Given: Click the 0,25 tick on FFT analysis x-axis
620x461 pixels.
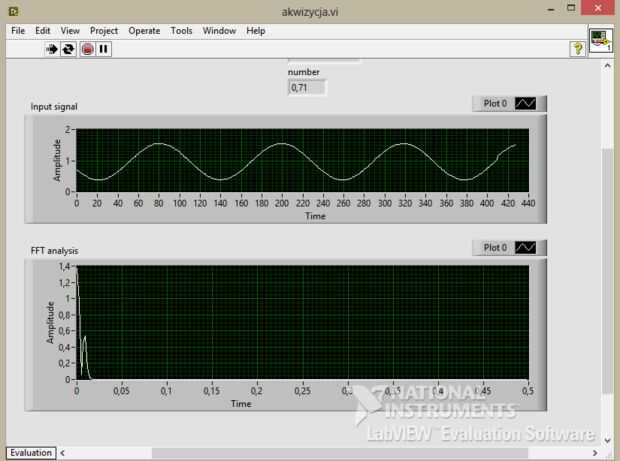Looking at the screenshot, I should [x=302, y=391].
